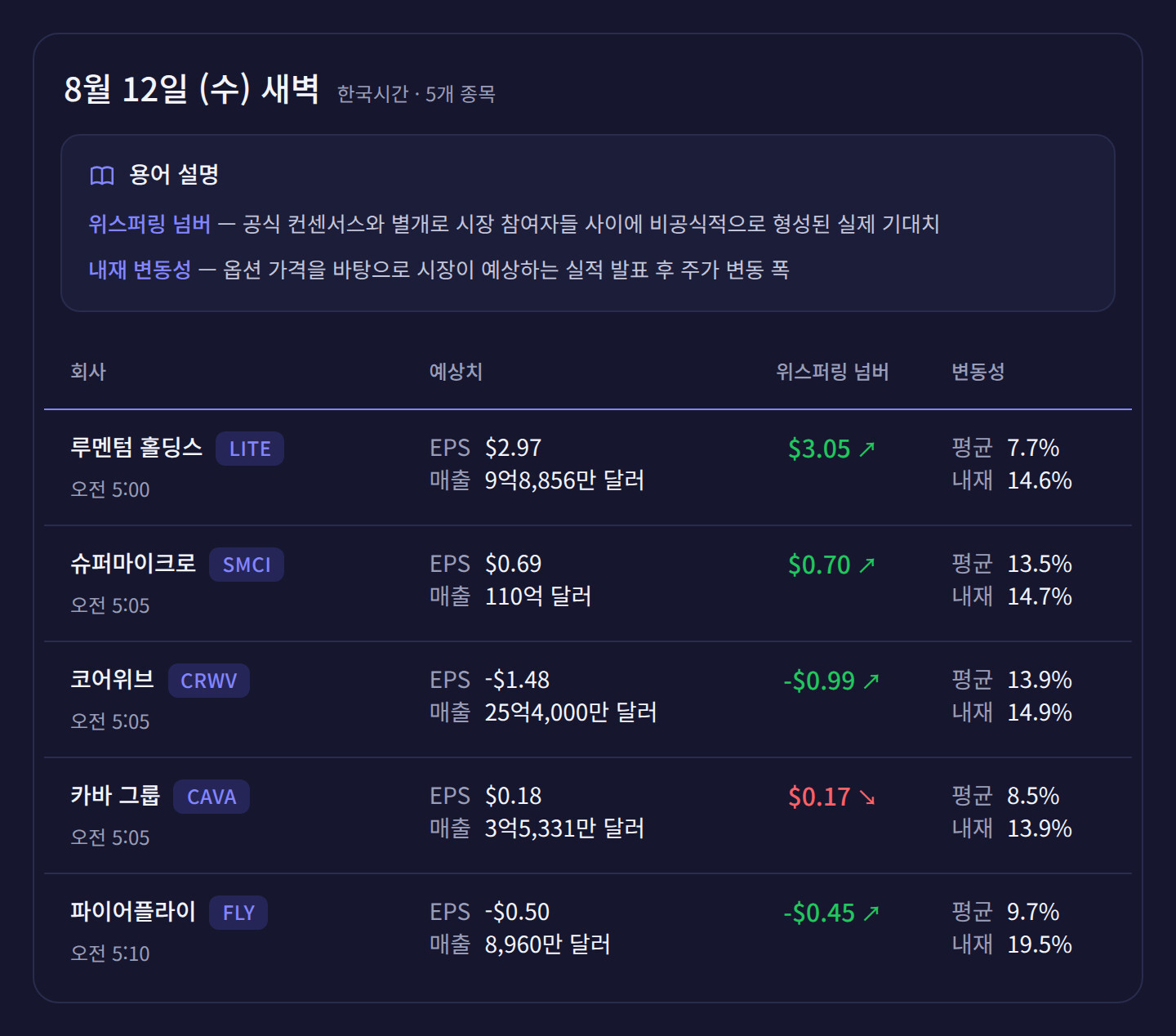Viewport: 1176px width, 1036px height.
Task: Click the 내재 변동성 glossary term link
Action: [140, 270]
